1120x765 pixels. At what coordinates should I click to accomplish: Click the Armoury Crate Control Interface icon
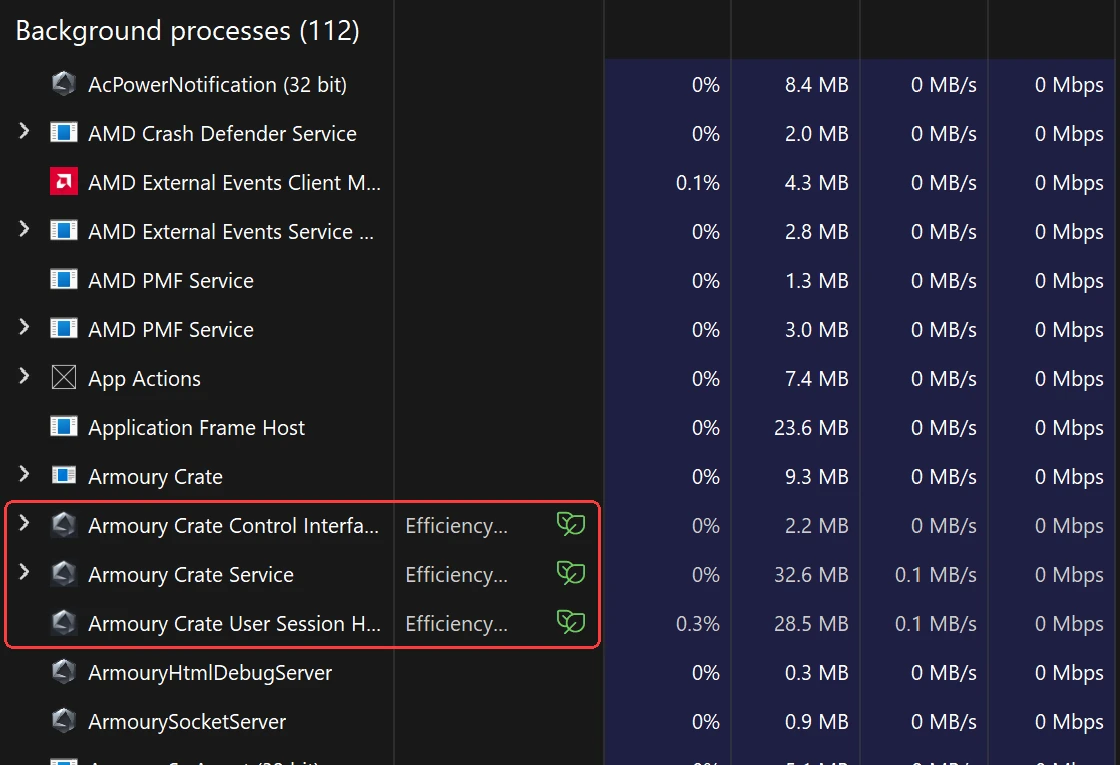tap(64, 525)
